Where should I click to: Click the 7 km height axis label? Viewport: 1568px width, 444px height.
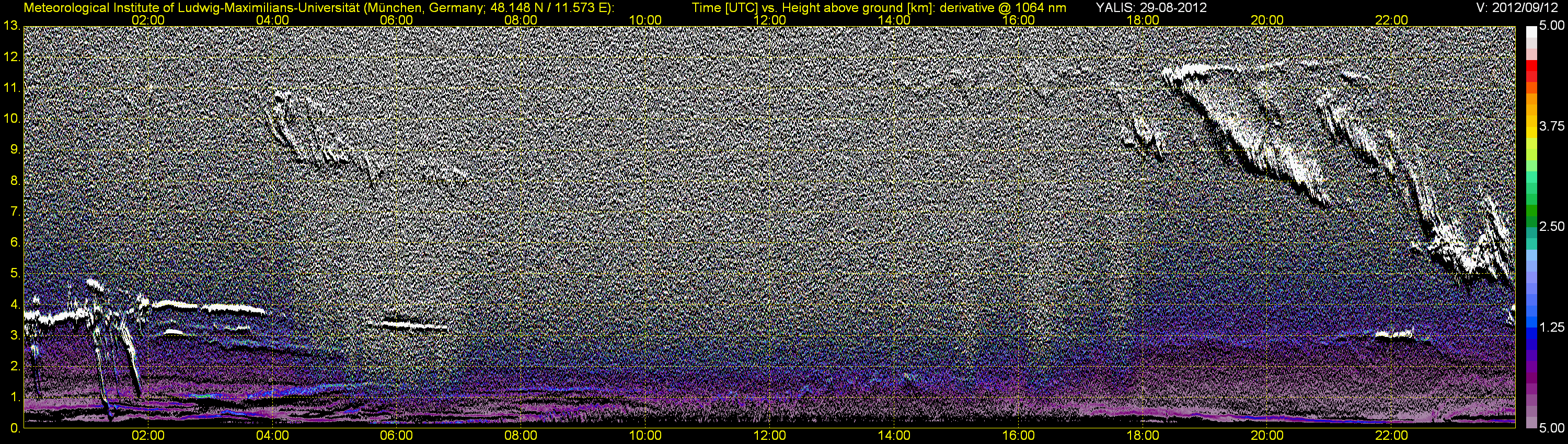15,212
